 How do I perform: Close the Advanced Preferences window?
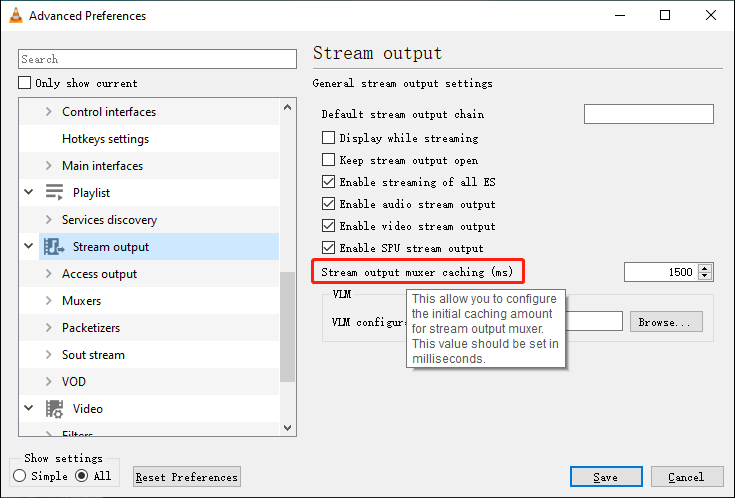coord(711,15)
